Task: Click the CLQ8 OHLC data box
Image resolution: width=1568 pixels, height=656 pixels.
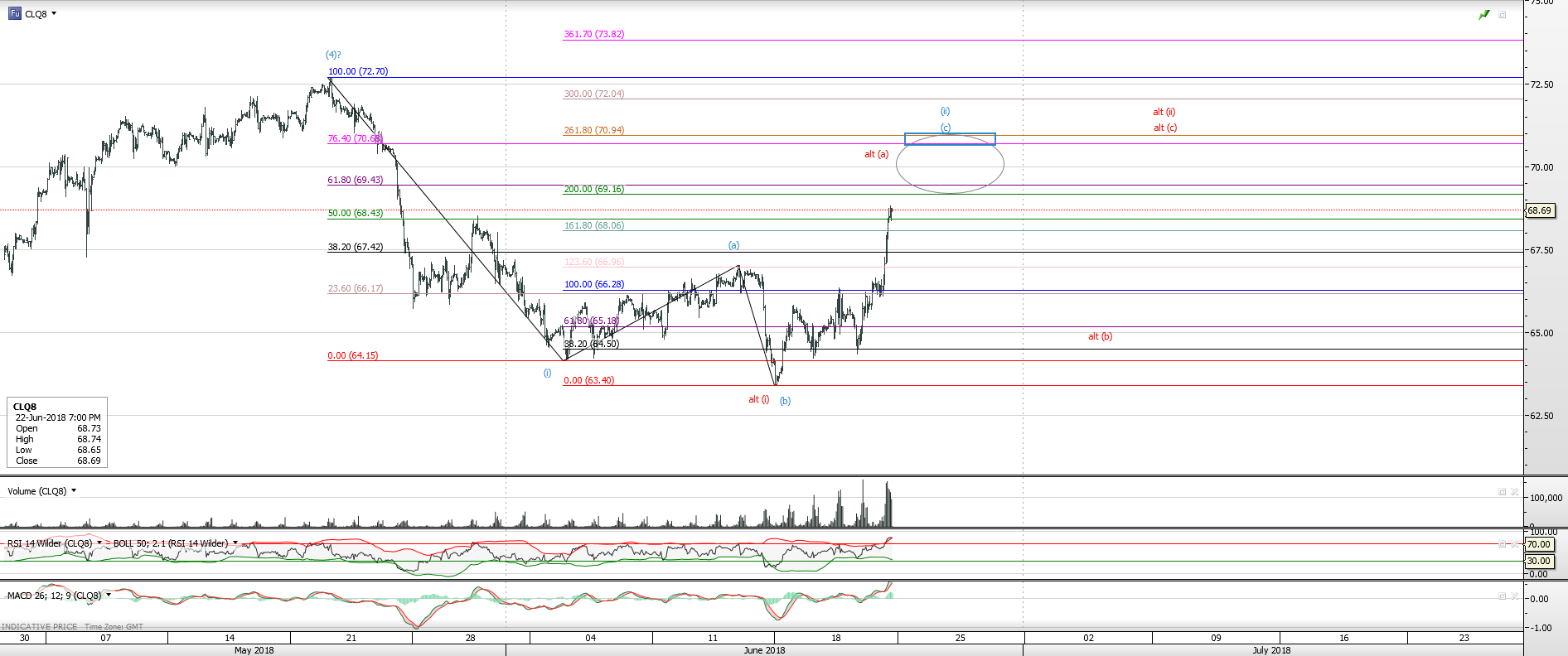Action: point(57,433)
